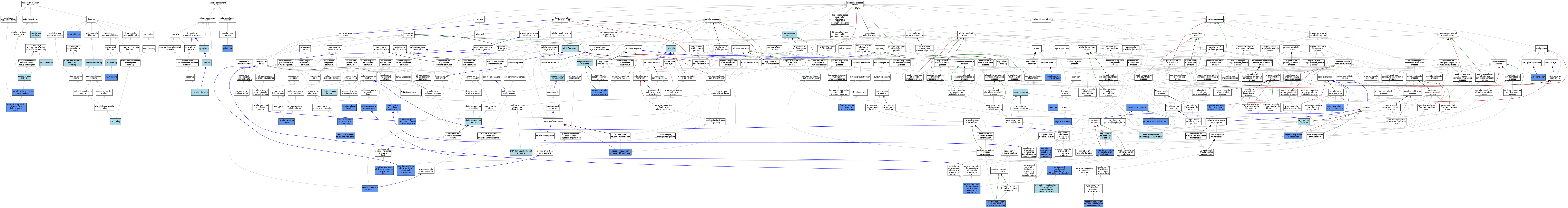This screenshot has width=1568, height=208.
Task: Click the 'immune effector process' node
Action: click(x=774, y=48)
